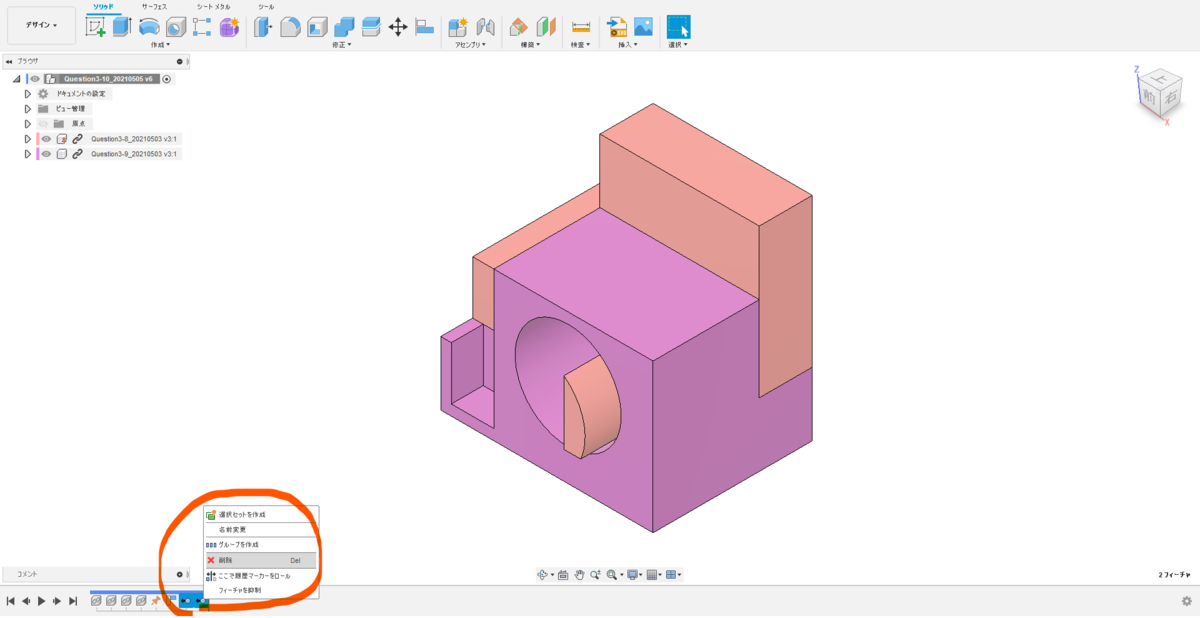Select the Joint tool icon

pos(486,27)
